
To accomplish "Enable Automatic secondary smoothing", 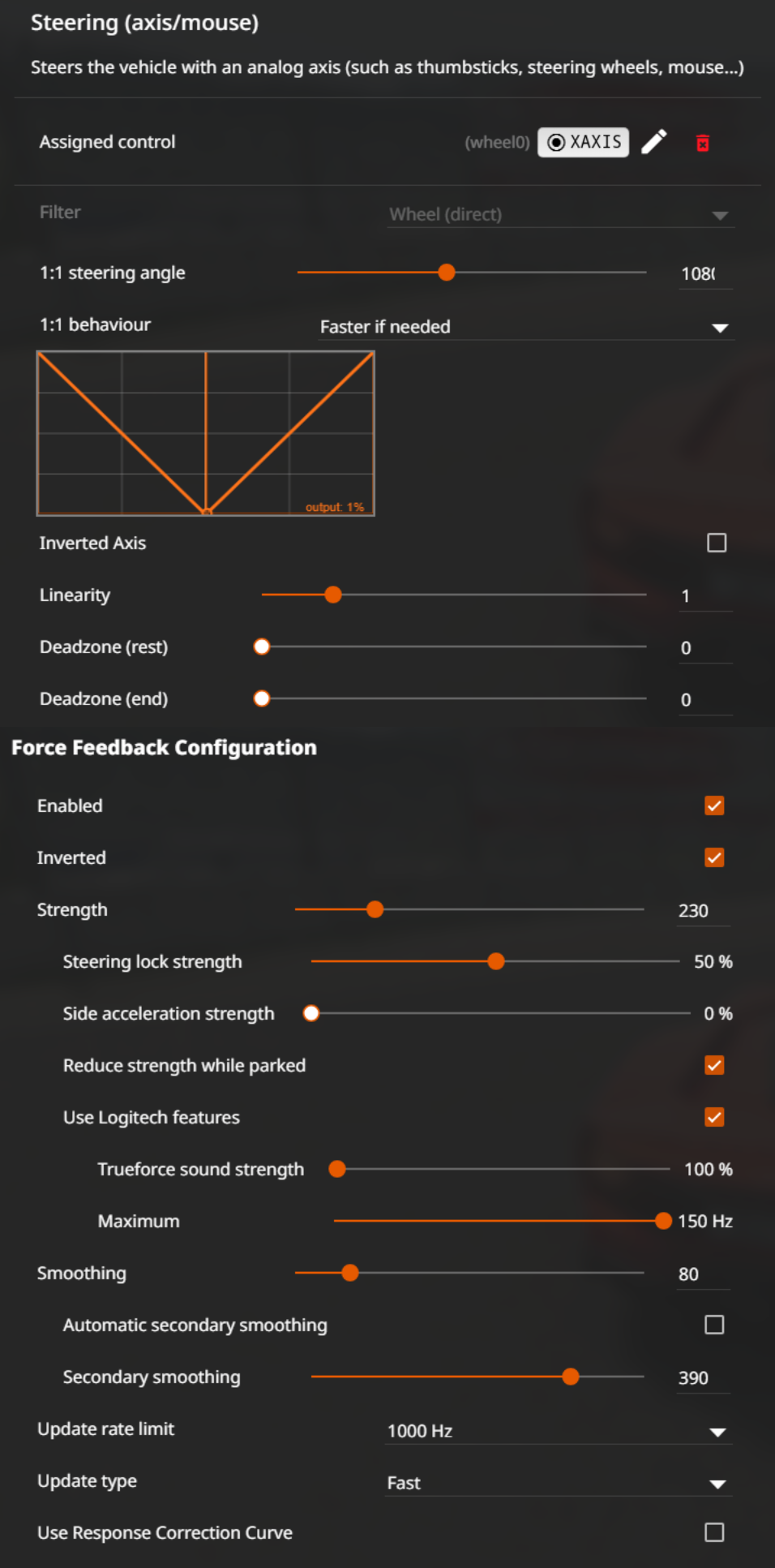I will click(714, 1325).
